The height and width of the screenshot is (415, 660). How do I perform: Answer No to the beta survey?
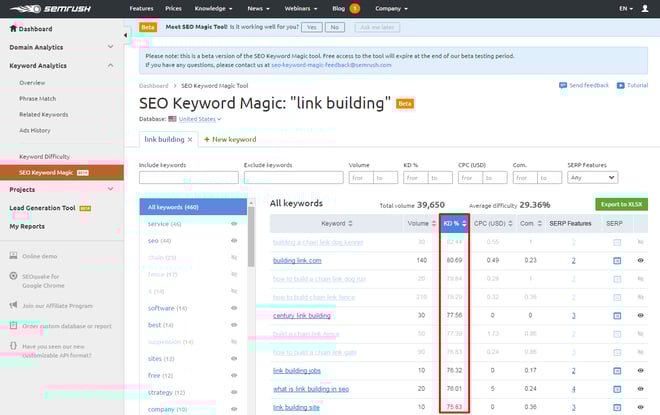335,27
